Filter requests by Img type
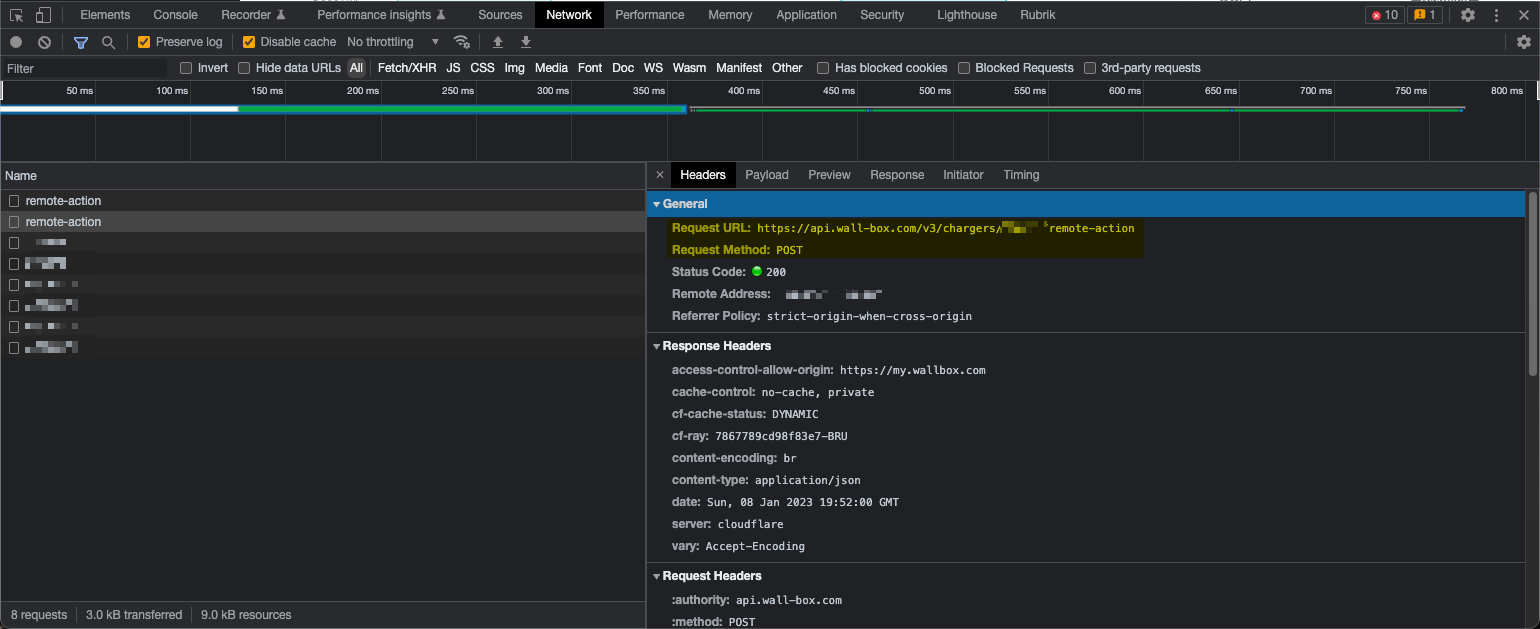This screenshot has width=1540, height=629. tap(514, 68)
